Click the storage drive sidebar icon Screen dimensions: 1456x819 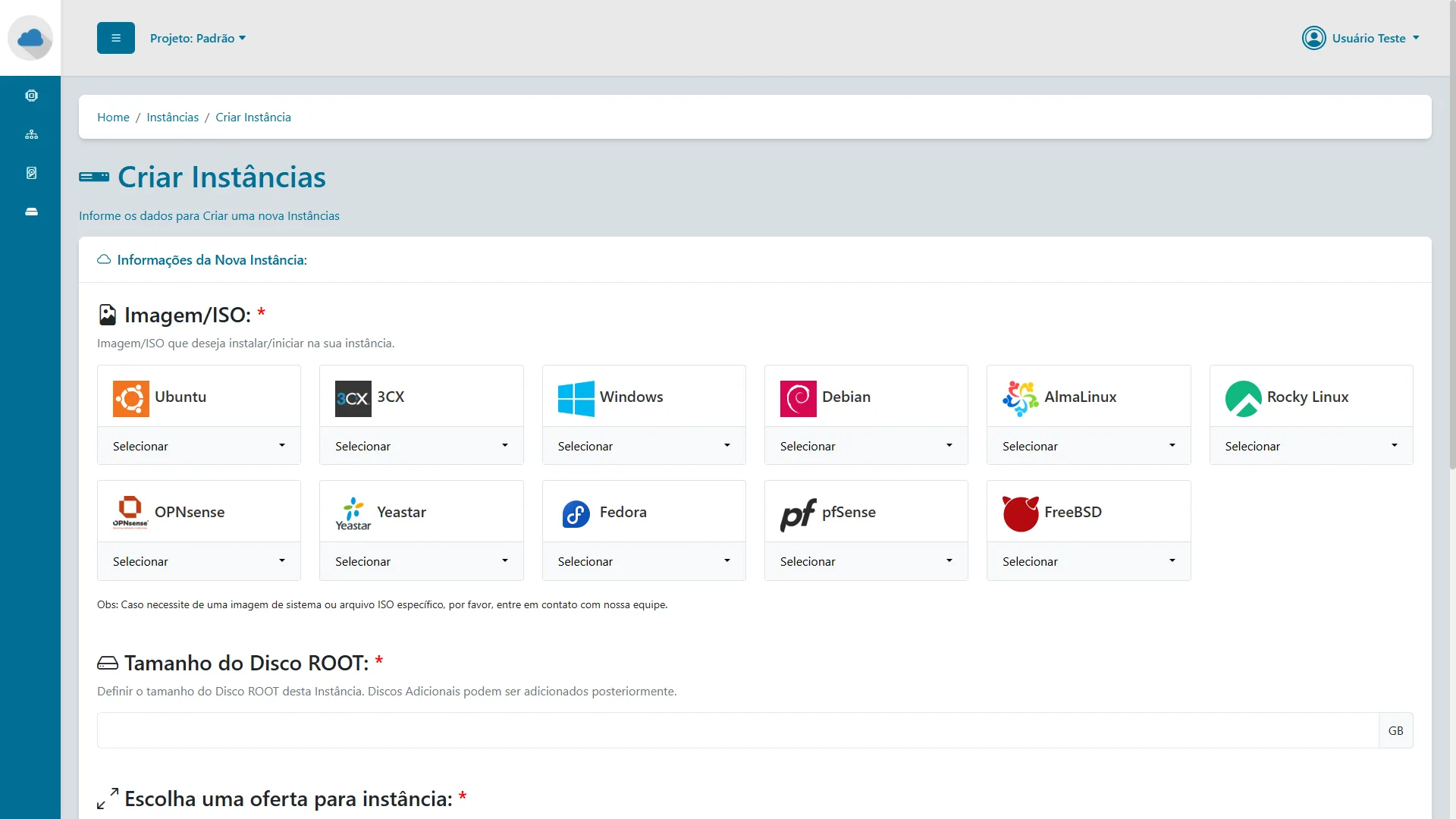tap(31, 212)
